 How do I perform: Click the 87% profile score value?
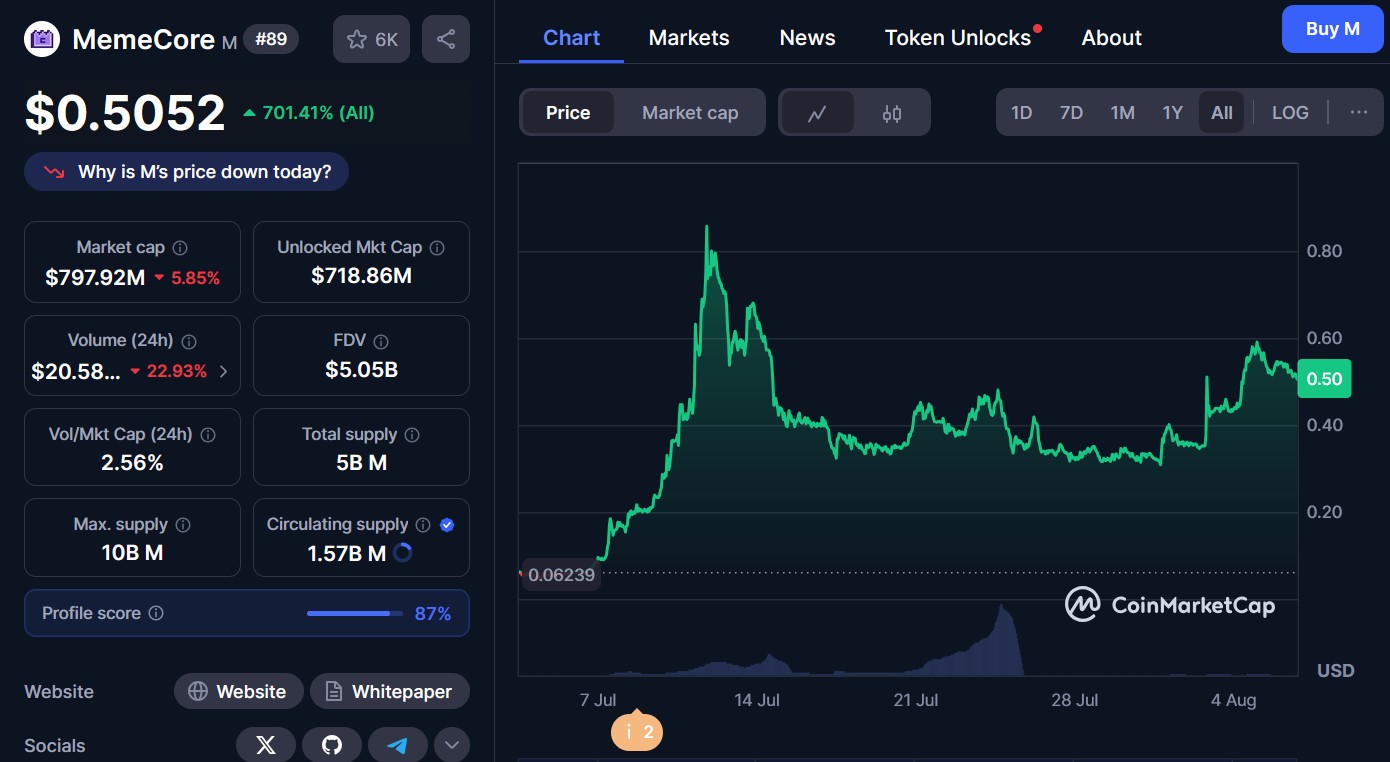tap(433, 613)
